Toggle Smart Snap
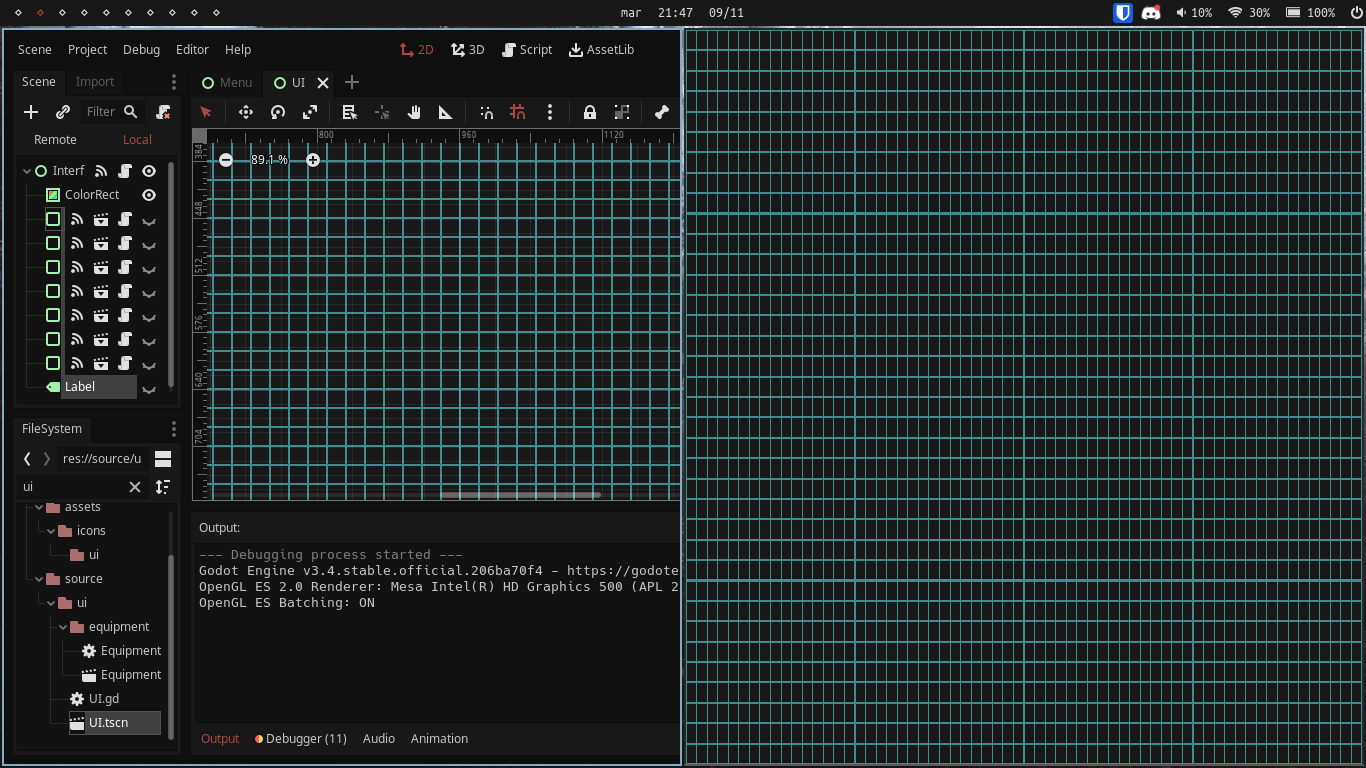 [x=486, y=112]
